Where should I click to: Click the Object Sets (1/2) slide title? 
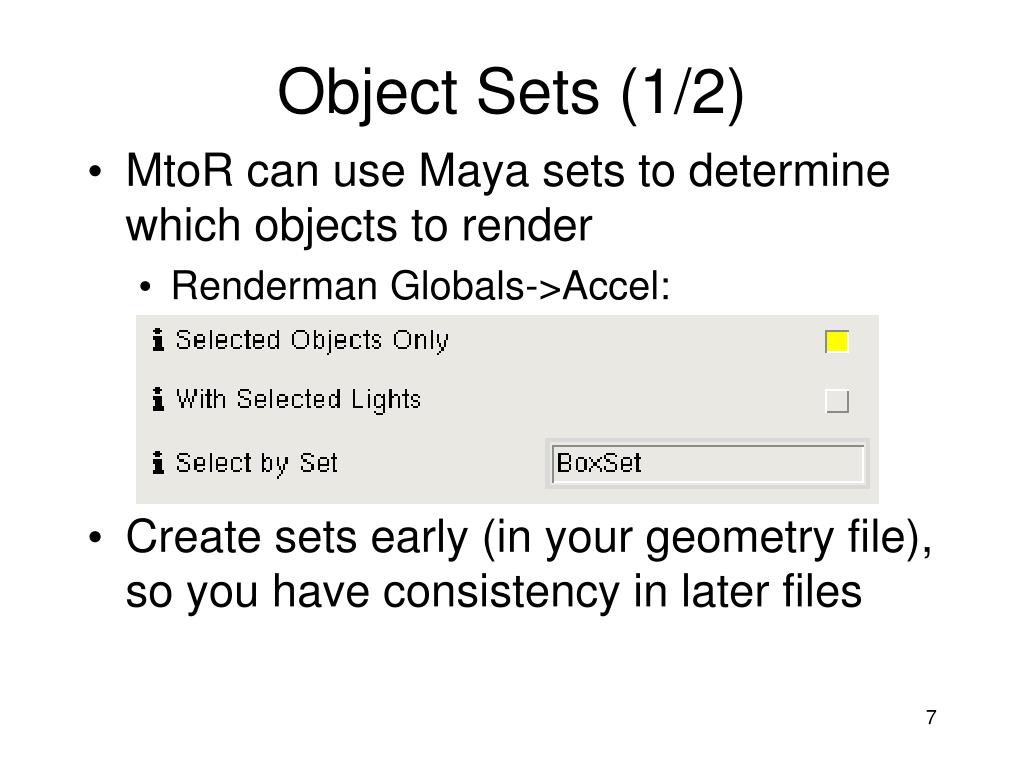click(x=511, y=93)
